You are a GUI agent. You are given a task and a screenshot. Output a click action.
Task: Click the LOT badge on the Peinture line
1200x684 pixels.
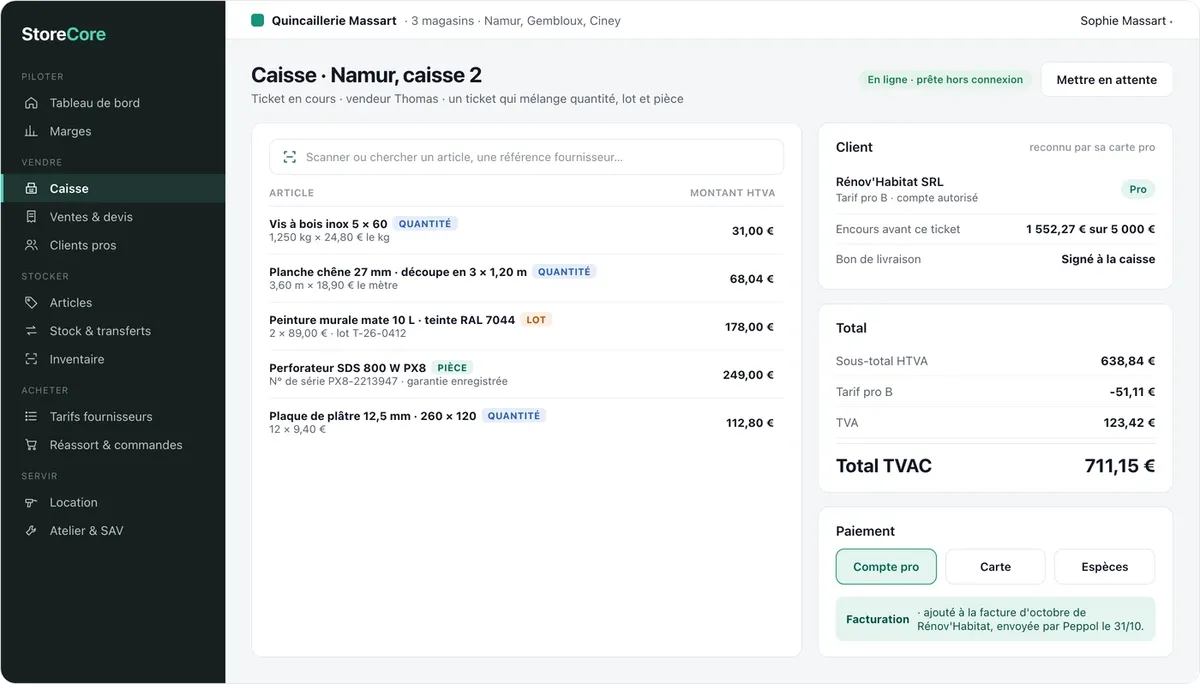coord(537,320)
